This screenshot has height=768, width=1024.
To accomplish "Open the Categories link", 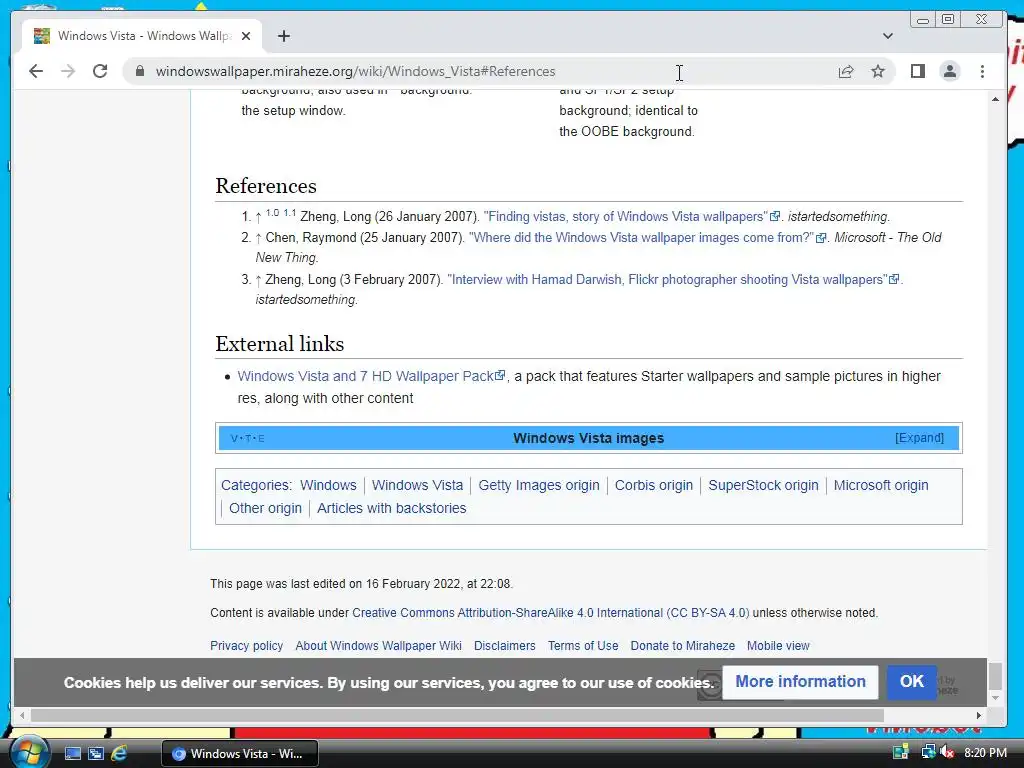I will (x=255, y=485).
